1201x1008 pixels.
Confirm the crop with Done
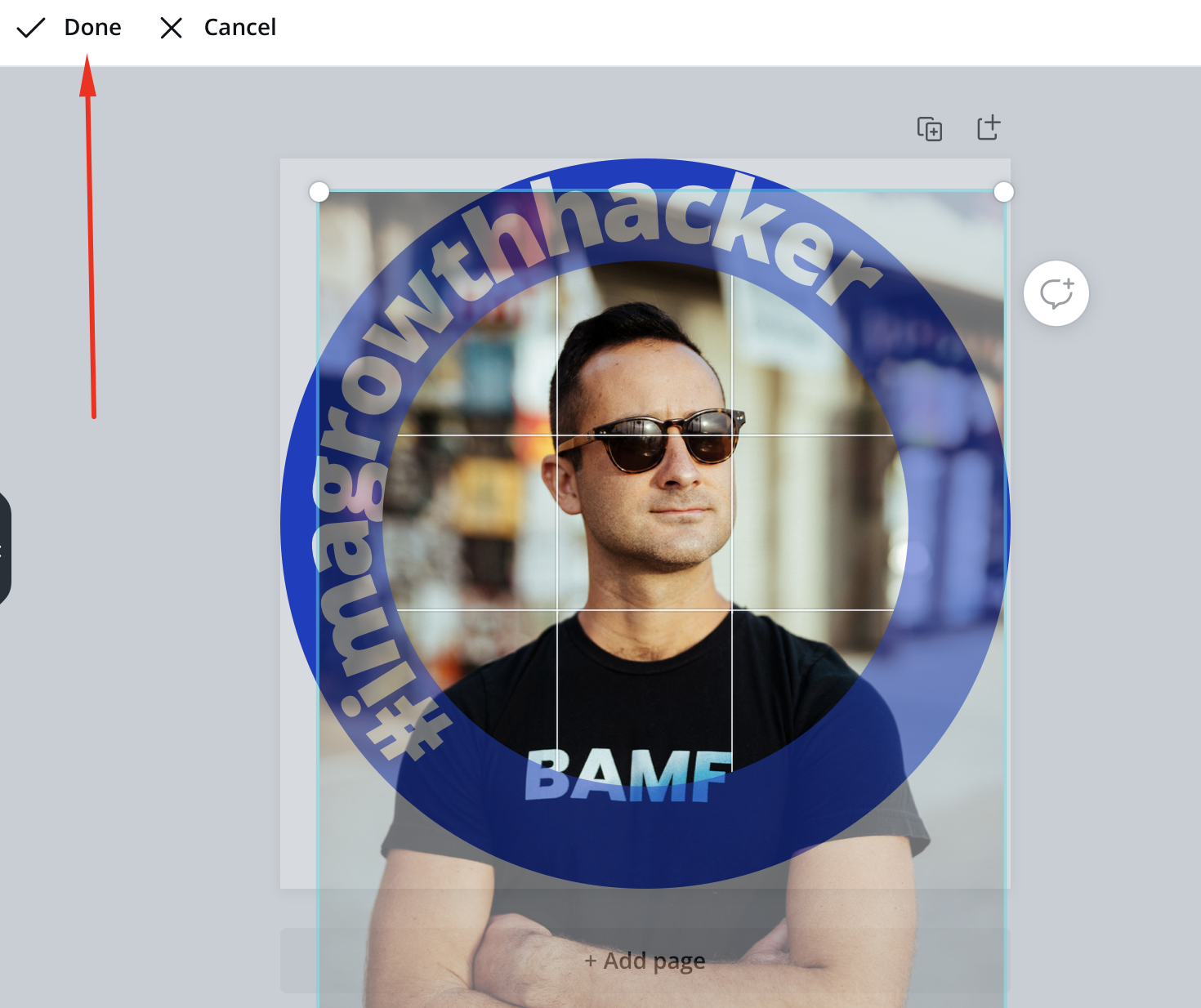pyautogui.click(x=69, y=28)
